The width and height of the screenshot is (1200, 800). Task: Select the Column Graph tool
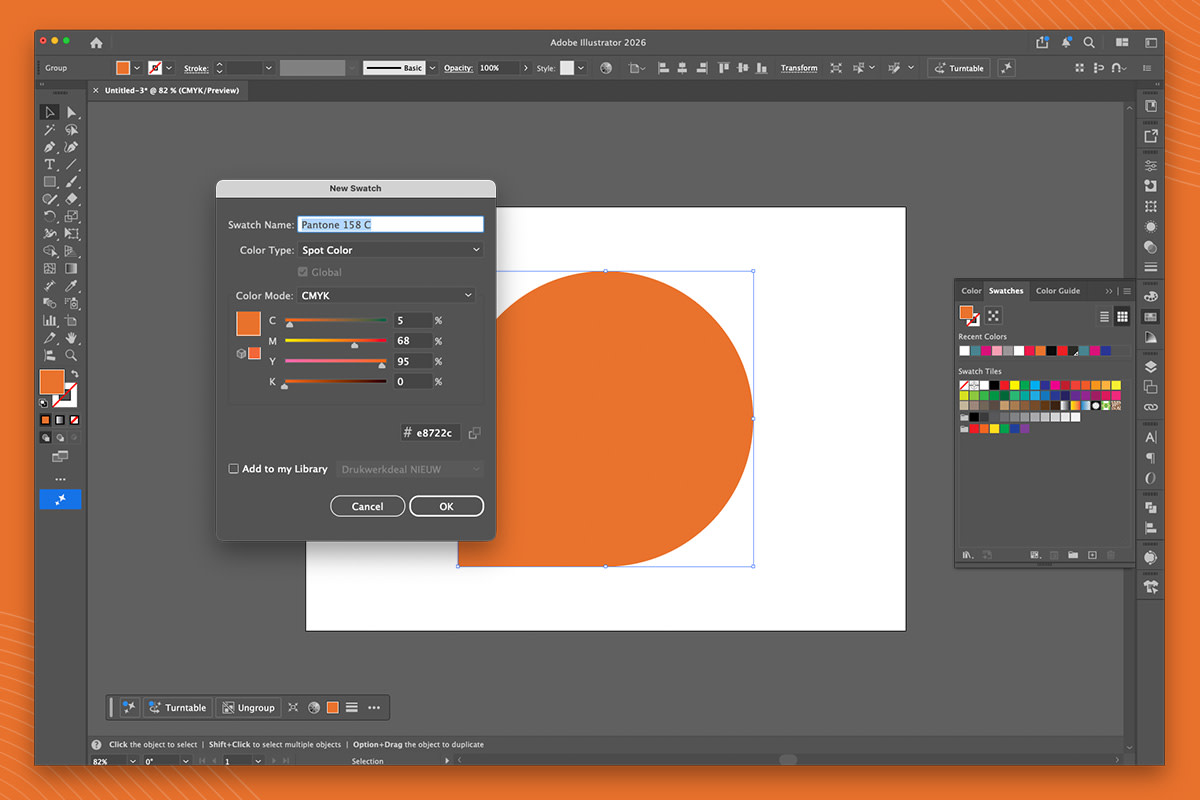(49, 320)
